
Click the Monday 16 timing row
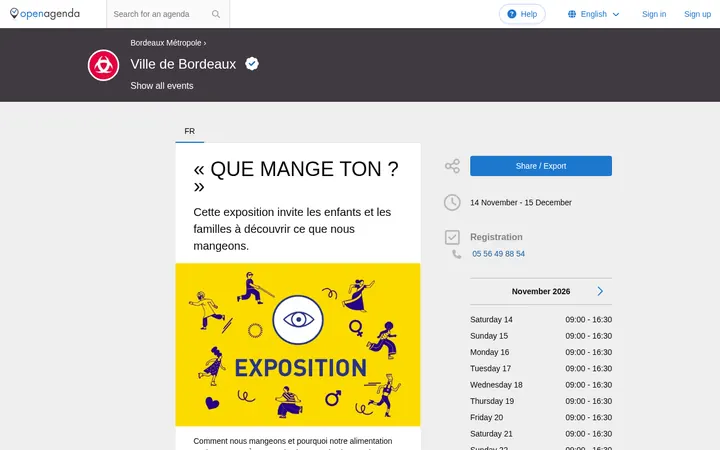(x=541, y=352)
